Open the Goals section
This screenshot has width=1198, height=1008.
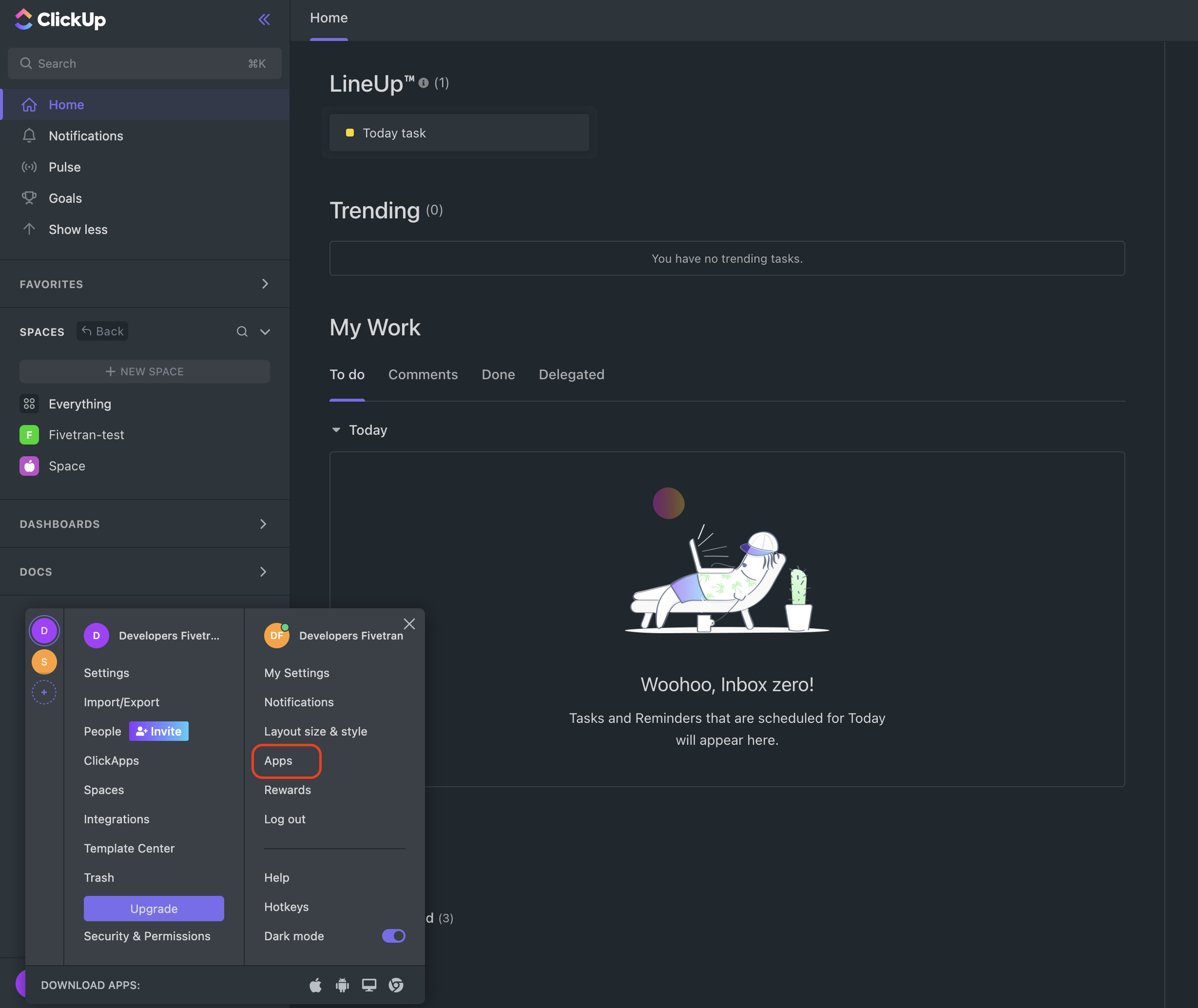(65, 197)
